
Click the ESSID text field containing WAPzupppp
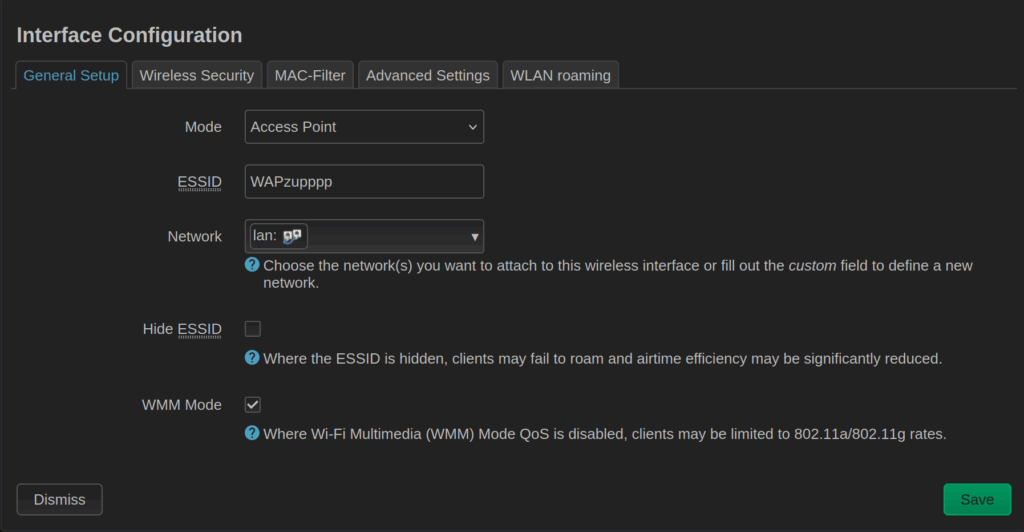tap(364, 182)
